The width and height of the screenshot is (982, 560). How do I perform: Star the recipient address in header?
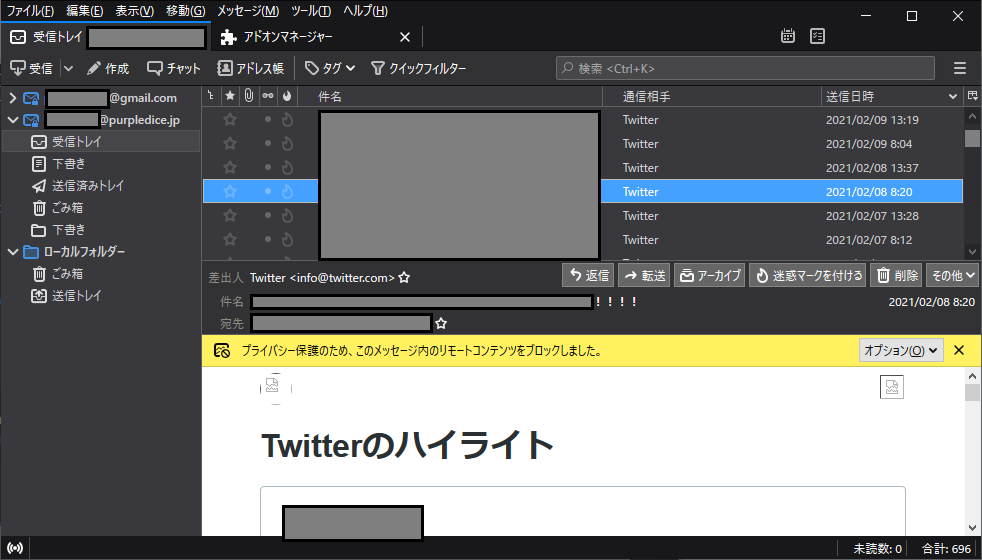coord(441,323)
